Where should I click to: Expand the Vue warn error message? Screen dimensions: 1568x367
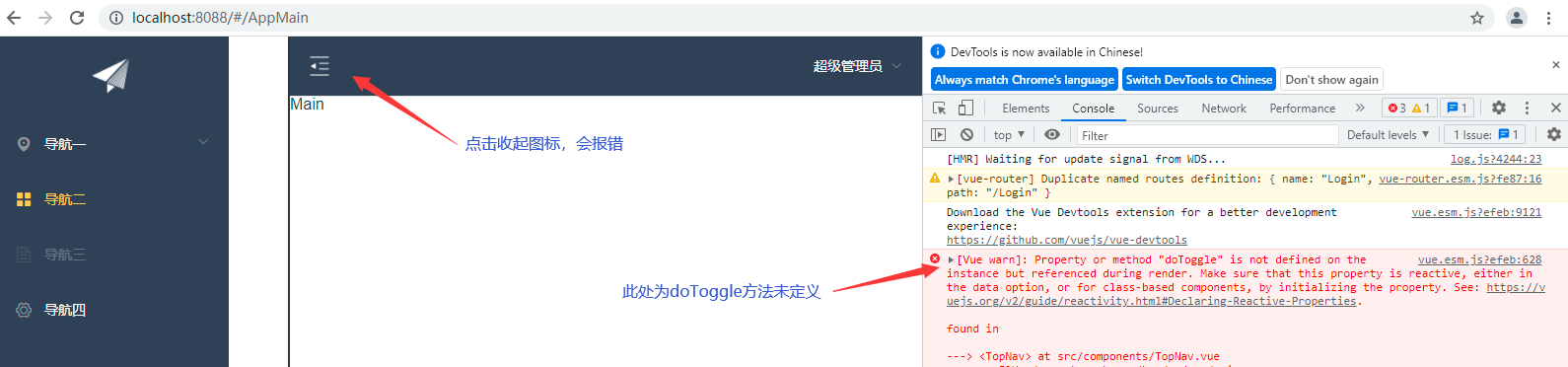[x=952, y=260]
